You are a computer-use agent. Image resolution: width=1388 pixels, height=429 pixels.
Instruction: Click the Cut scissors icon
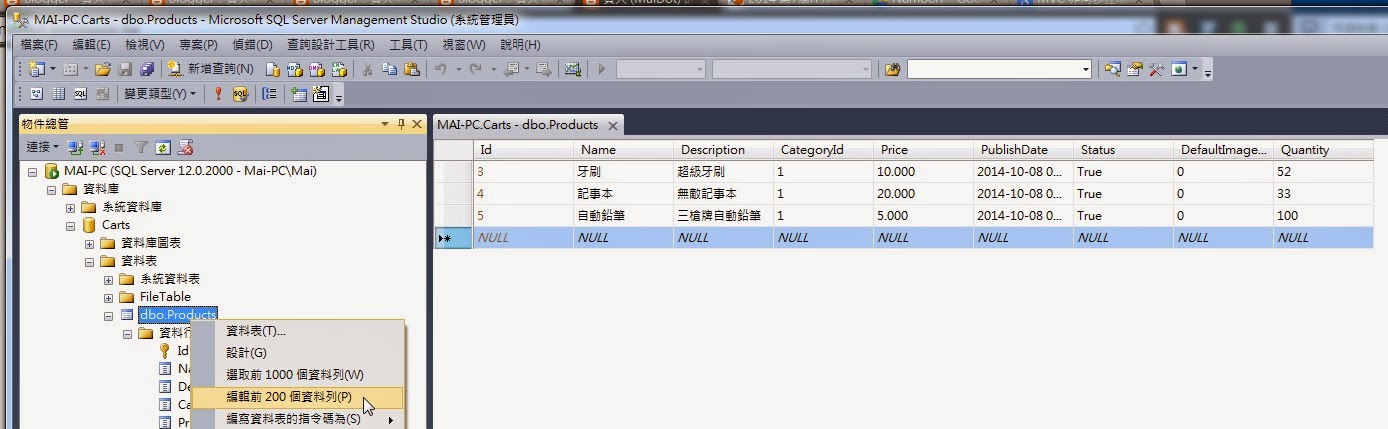(367, 70)
